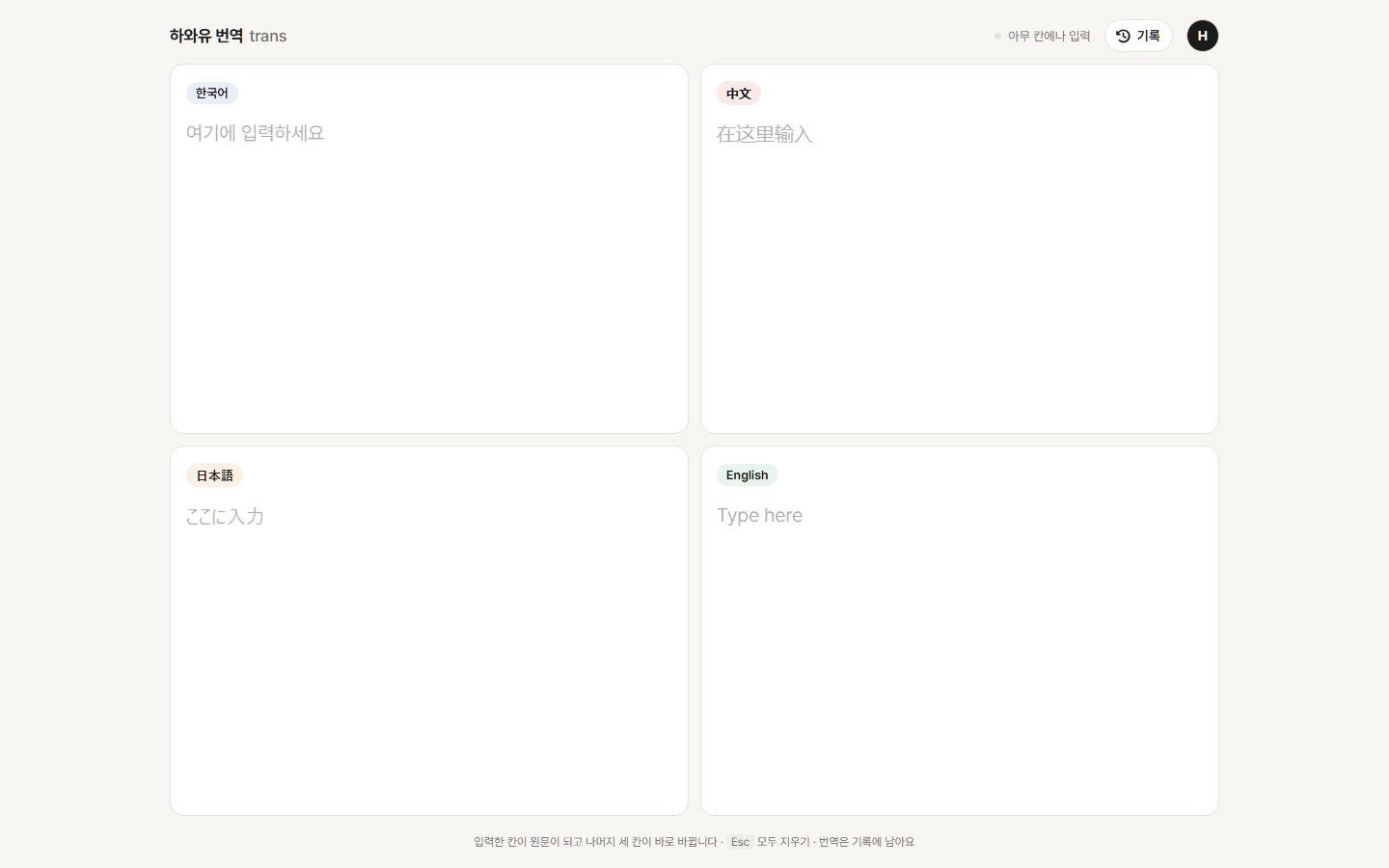The height and width of the screenshot is (868, 1389).
Task: Click the 한국어 language label
Action: coord(212,94)
